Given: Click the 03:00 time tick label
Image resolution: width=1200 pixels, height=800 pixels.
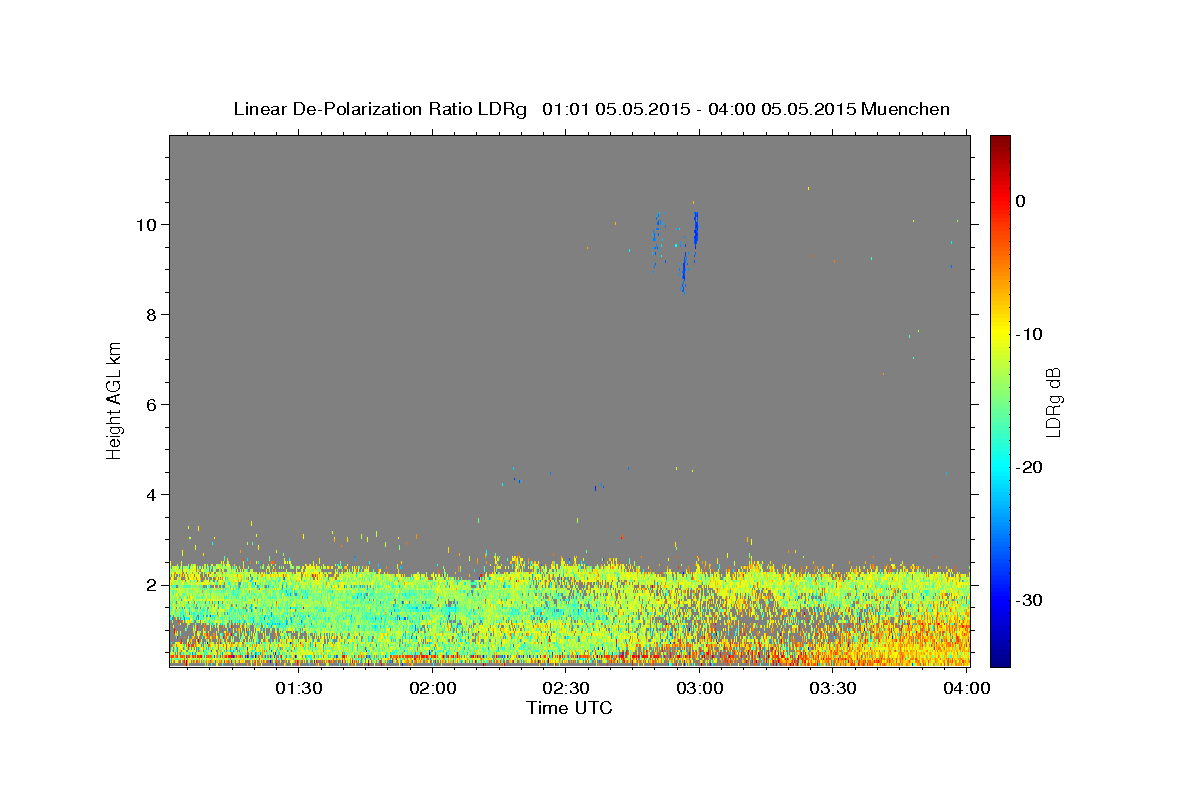Looking at the screenshot, I should (x=700, y=688).
